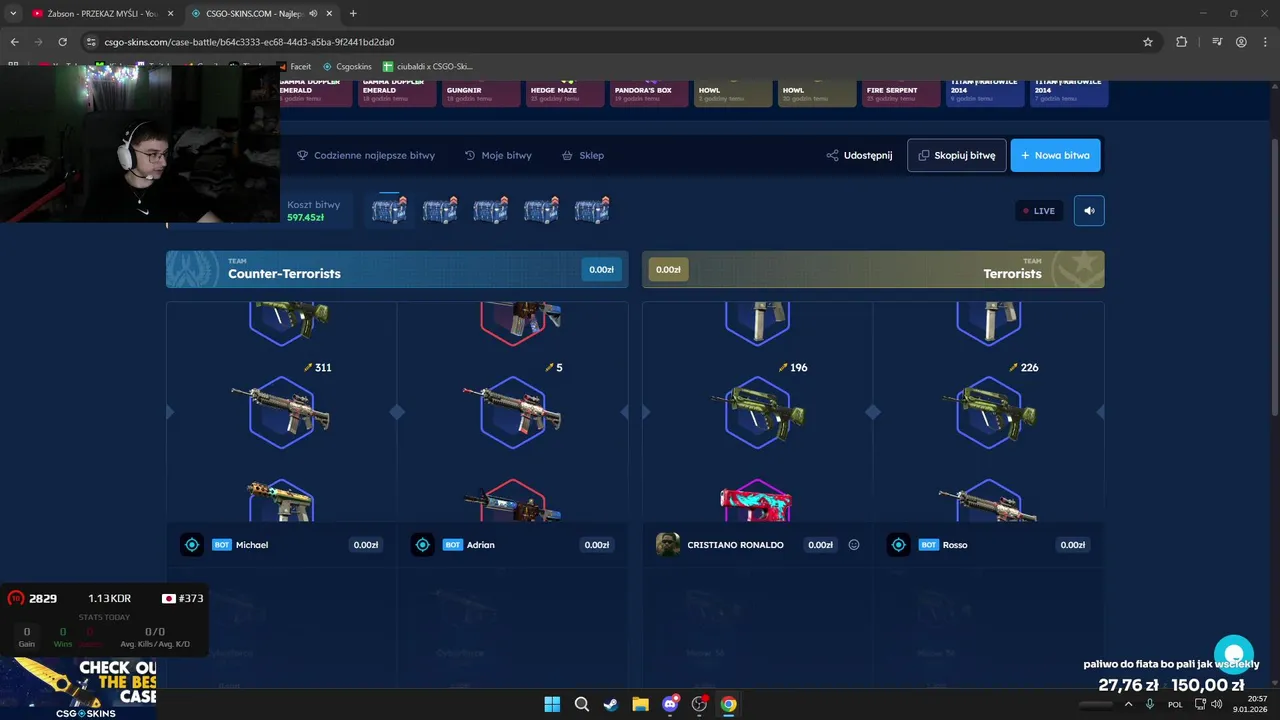The image size is (1280, 720).
Task: Open Steam from the taskbar
Action: pyautogui.click(x=610, y=704)
